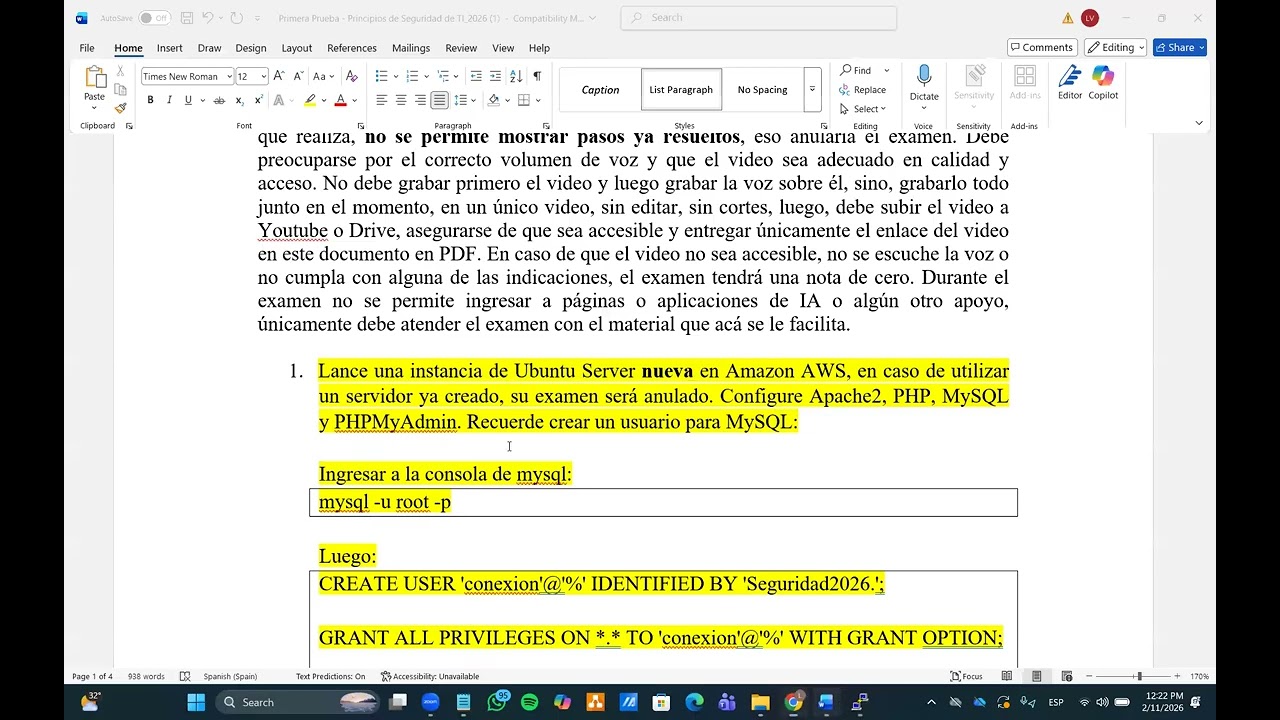Toggle underline formatting

pyautogui.click(x=187, y=100)
